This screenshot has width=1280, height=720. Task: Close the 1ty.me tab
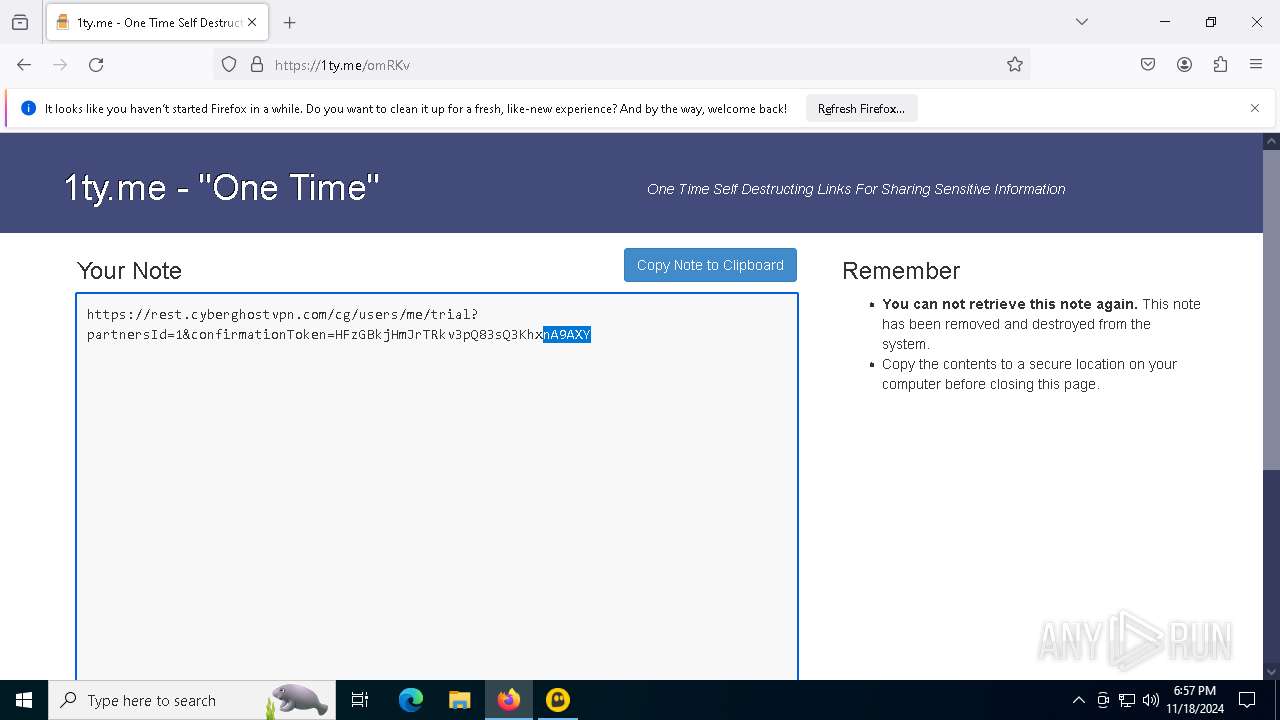(x=252, y=22)
